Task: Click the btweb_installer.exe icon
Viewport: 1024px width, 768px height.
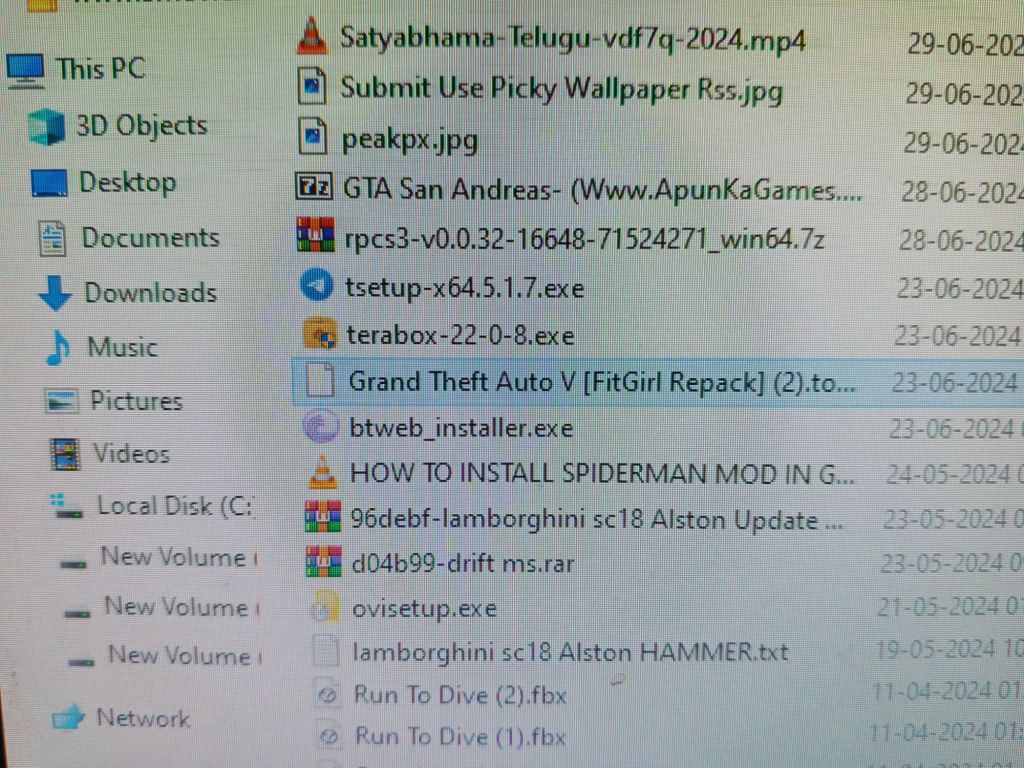Action: [x=321, y=427]
